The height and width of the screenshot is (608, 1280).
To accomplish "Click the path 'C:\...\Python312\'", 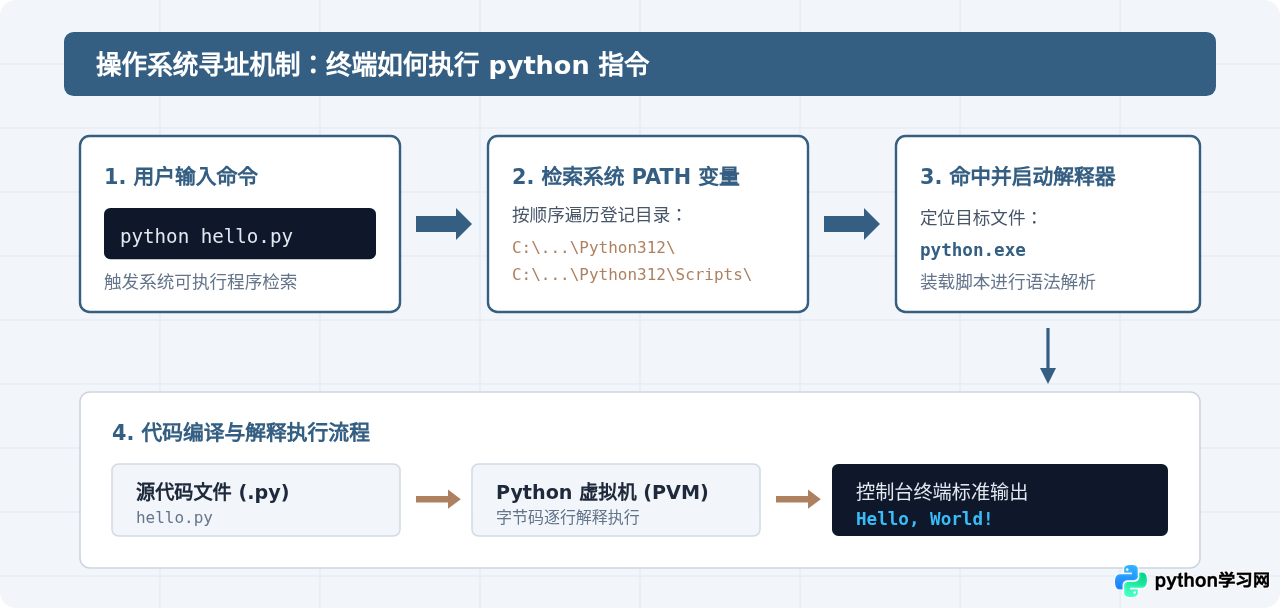I will (x=594, y=247).
